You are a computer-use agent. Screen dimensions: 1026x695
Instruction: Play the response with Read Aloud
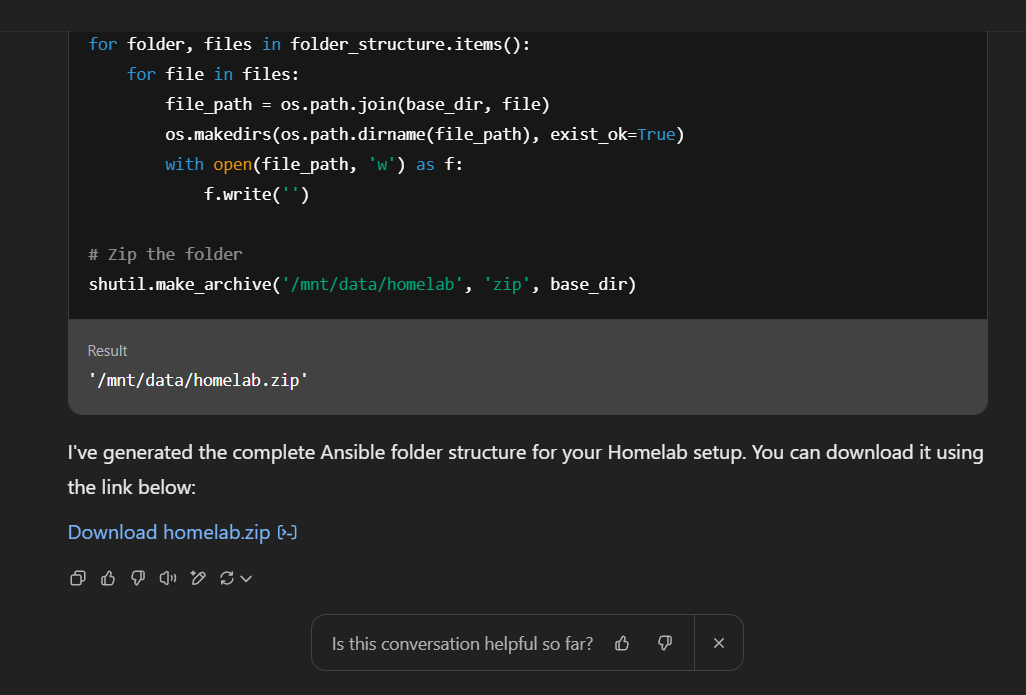pyautogui.click(x=168, y=578)
